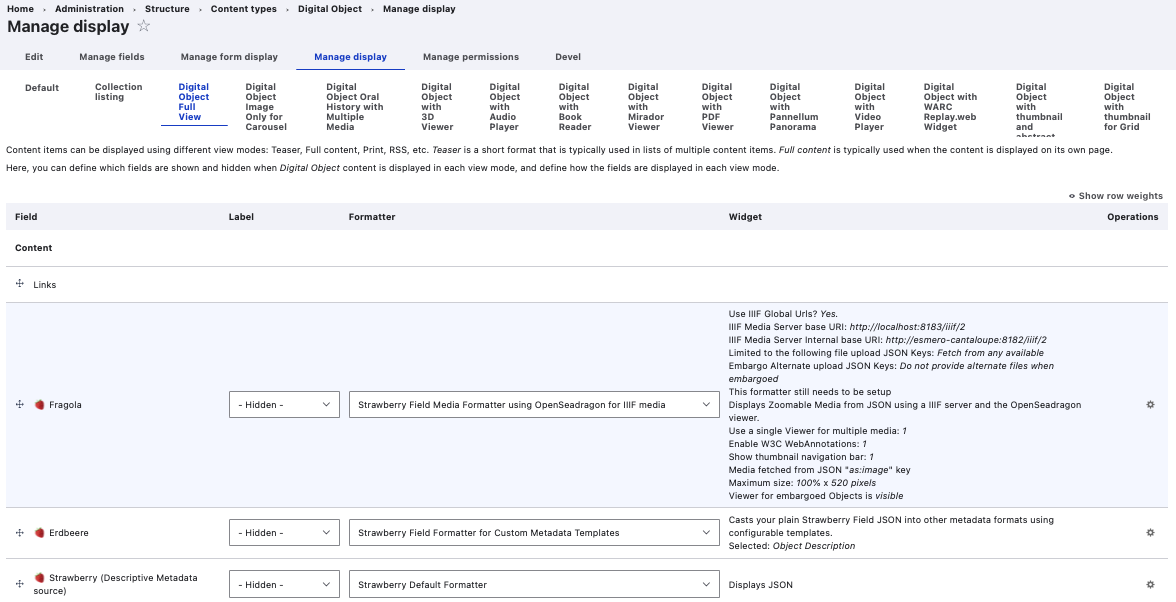Expand the Fragola formatter dropdown
Image resolution: width=1176 pixels, height=602 pixels.
[x=533, y=405]
